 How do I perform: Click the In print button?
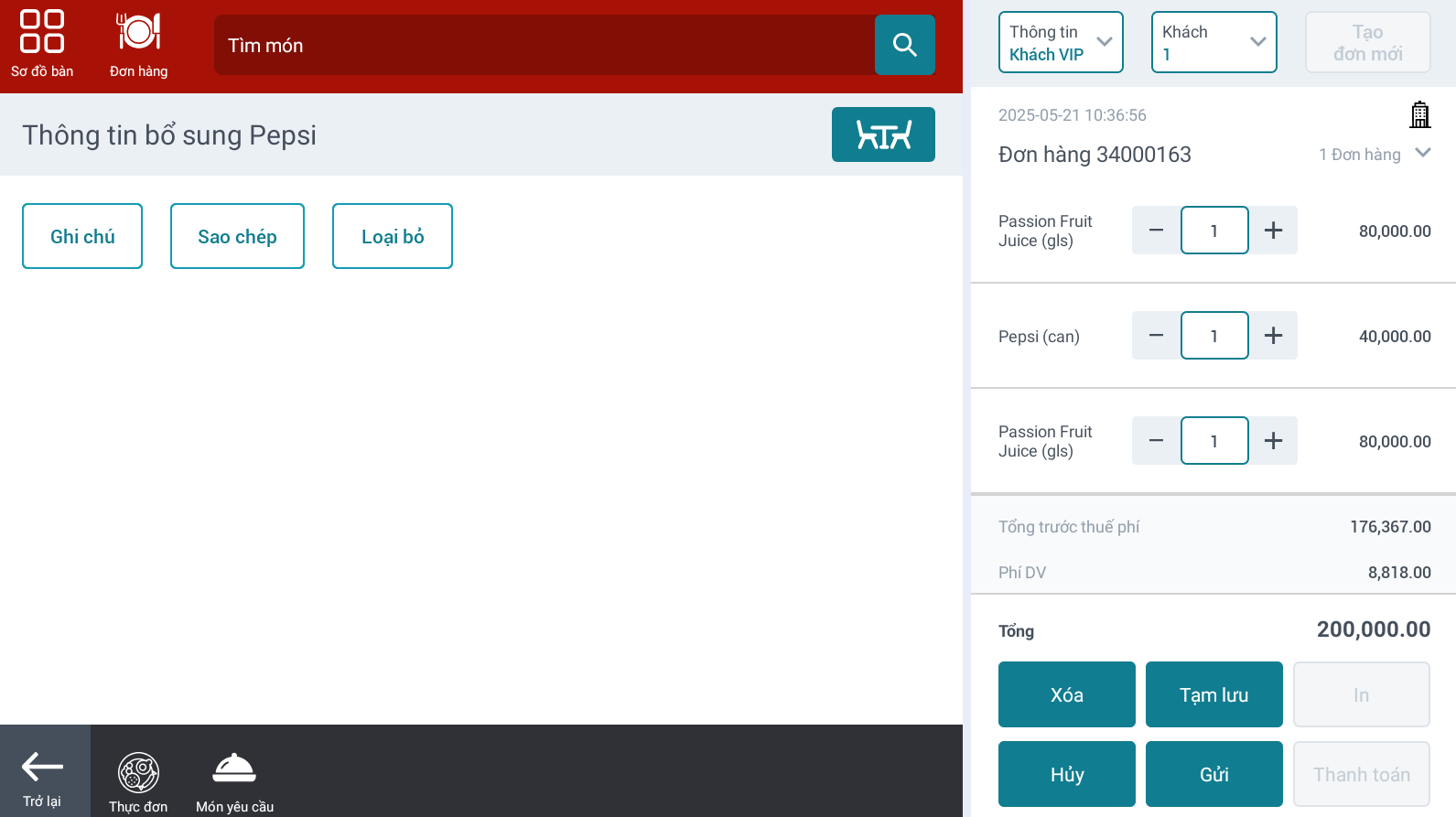1362,694
